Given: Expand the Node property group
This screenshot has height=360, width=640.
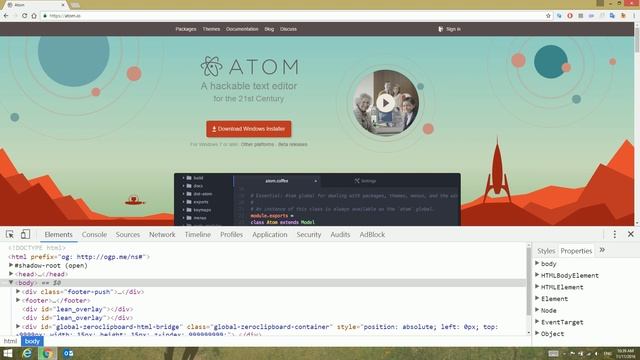Looking at the screenshot, I should tap(537, 310).
